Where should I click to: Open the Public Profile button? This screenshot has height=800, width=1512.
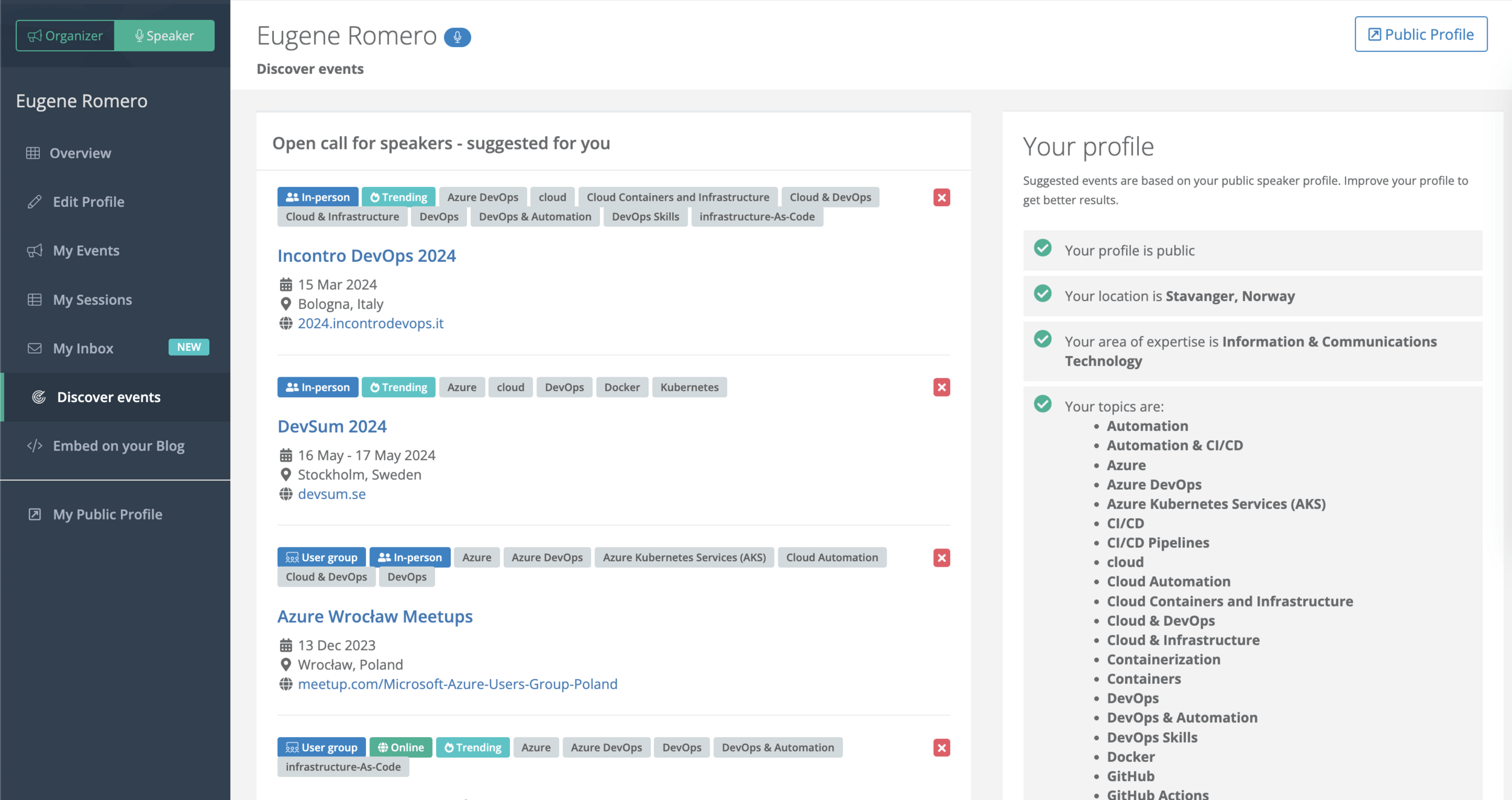[x=1421, y=34]
